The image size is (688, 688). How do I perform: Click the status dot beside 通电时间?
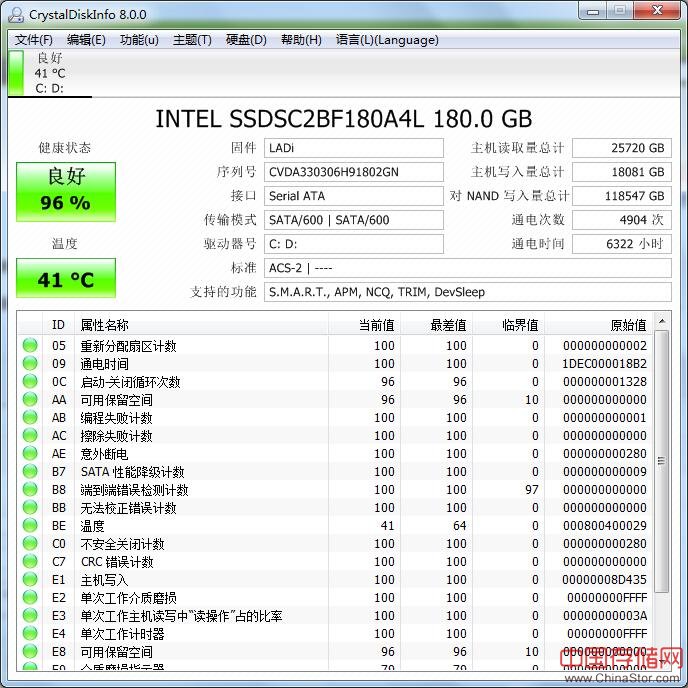(x=31, y=364)
